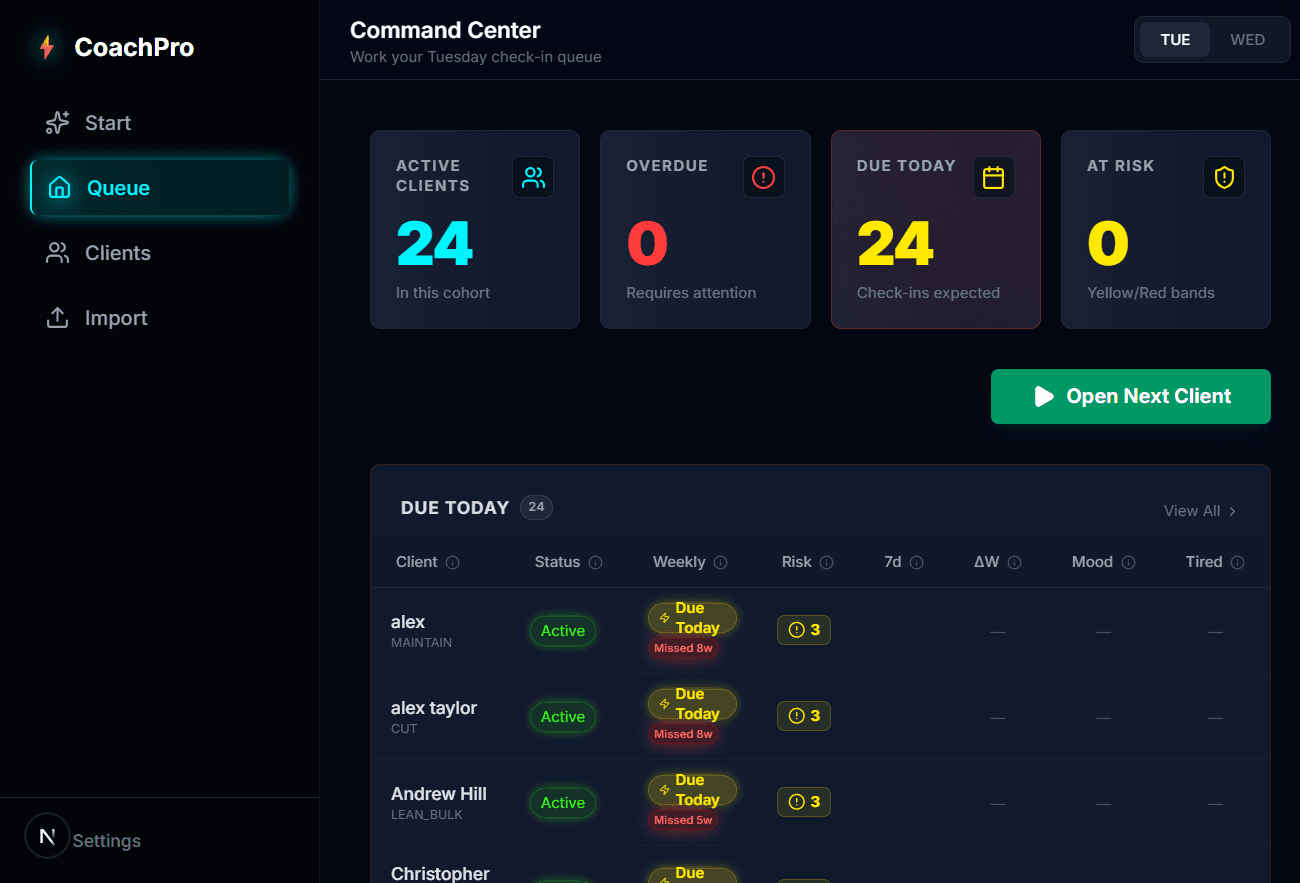Click the Risk column header label
1300x883 pixels.
(796, 562)
